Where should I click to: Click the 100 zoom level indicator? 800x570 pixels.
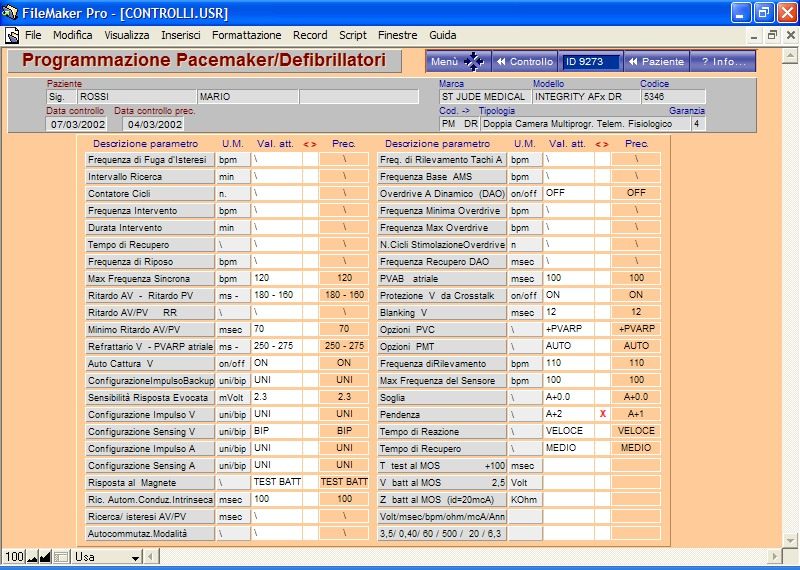click(x=13, y=556)
